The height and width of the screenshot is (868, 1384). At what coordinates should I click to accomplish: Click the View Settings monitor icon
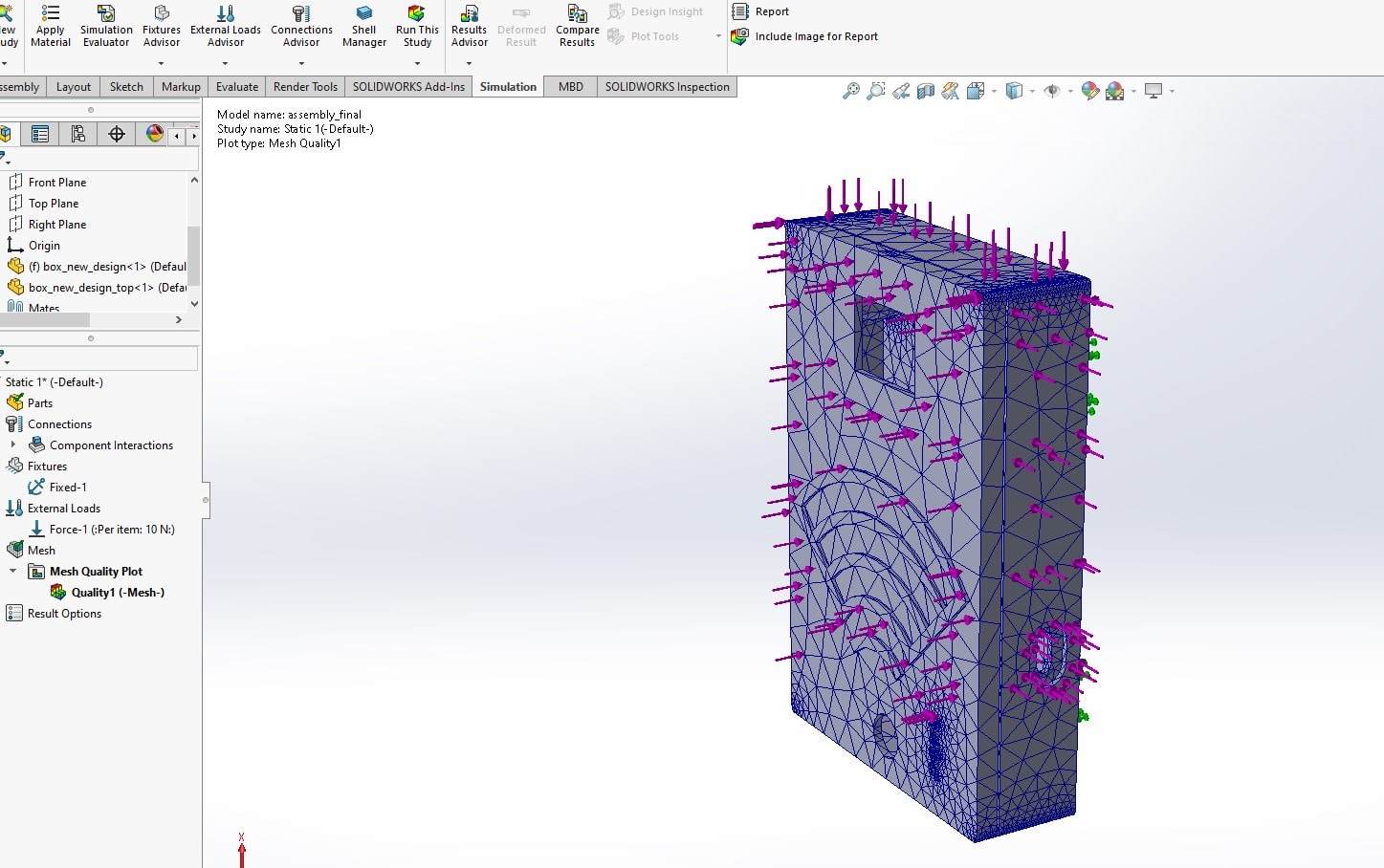(x=1153, y=91)
